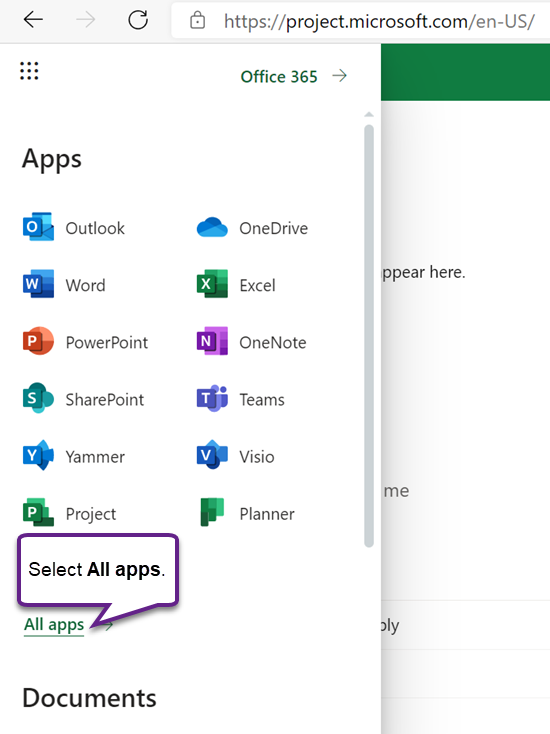Viewport: 550px width, 734px height.
Task: Click the Project label
Action: pyautogui.click(x=91, y=514)
